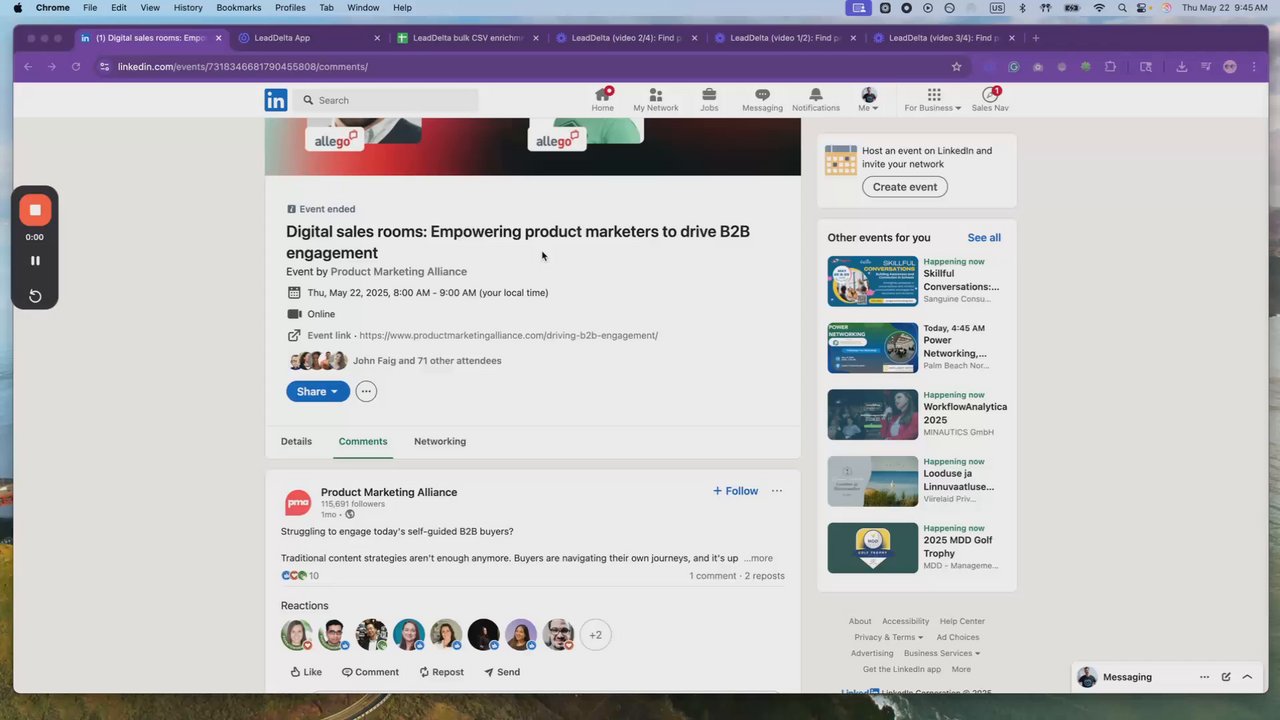Open Wi-Fi status menu
The image size is (1280, 720).
tap(1099, 7)
